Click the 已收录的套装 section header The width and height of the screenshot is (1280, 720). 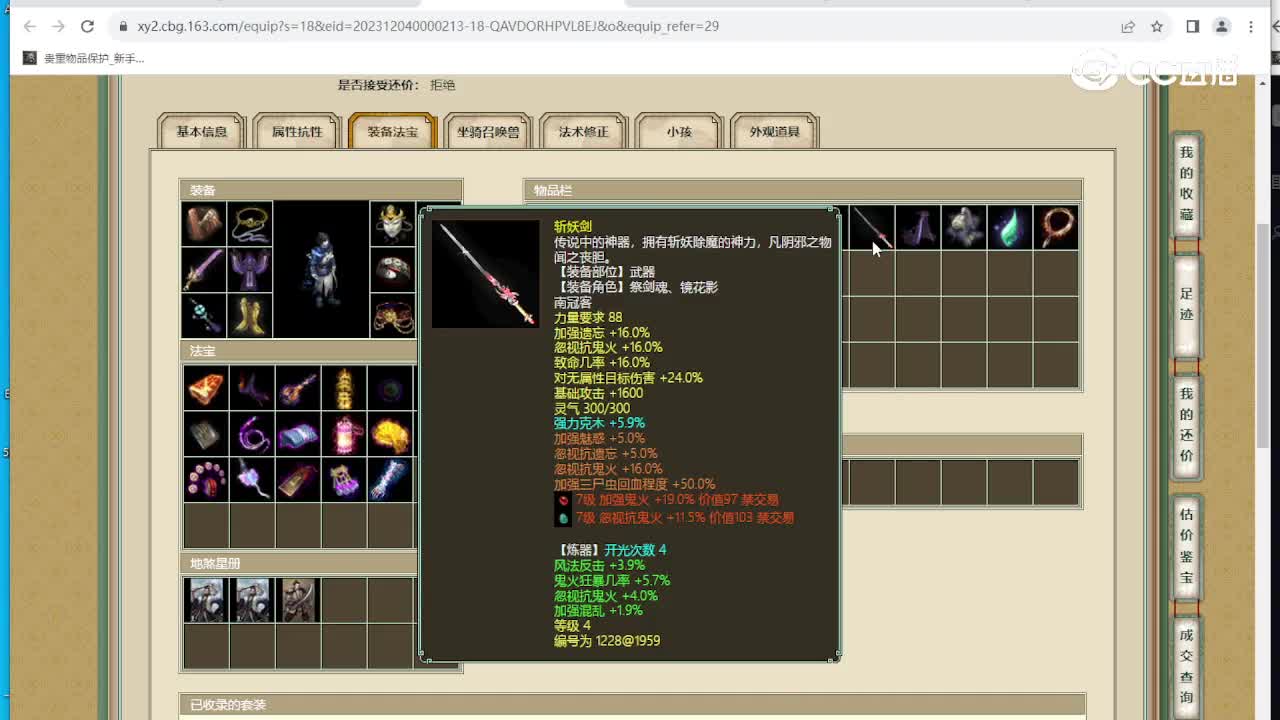click(x=632, y=705)
